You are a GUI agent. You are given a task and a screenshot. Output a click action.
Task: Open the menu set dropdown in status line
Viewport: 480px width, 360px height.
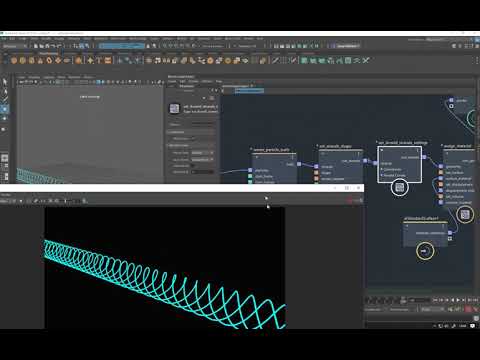point(14,46)
